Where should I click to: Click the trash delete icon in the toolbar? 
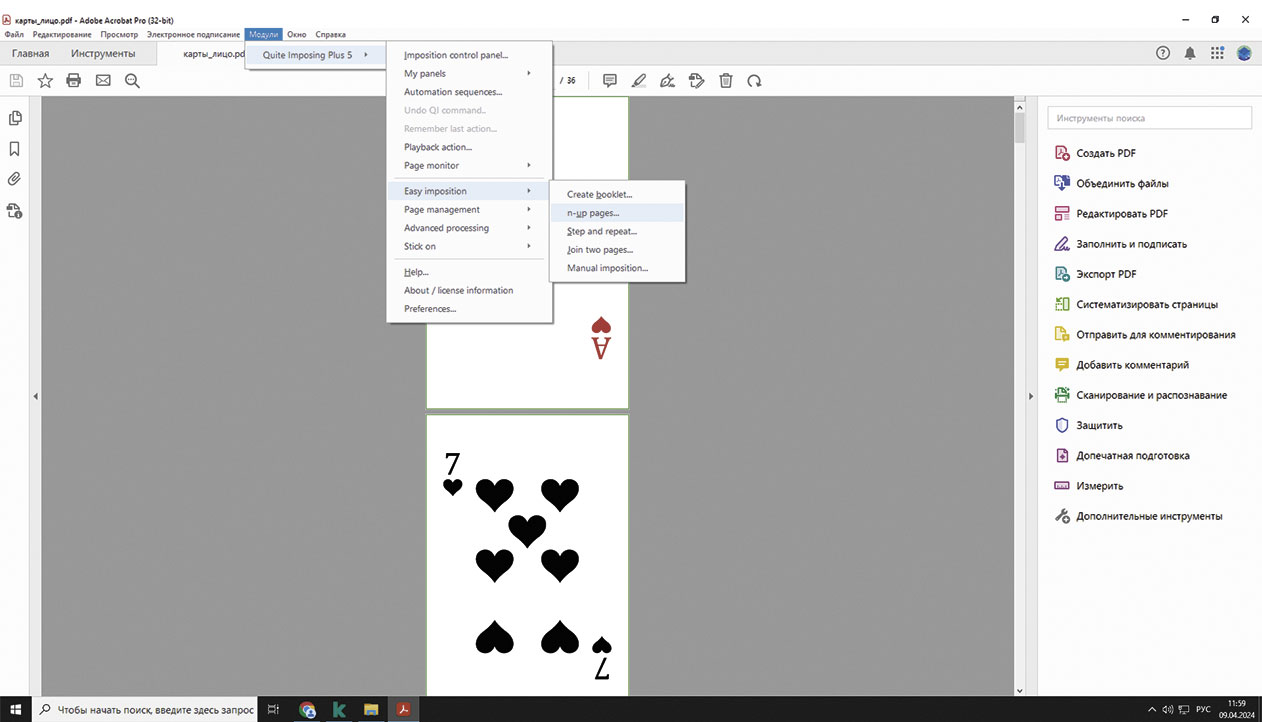click(726, 81)
